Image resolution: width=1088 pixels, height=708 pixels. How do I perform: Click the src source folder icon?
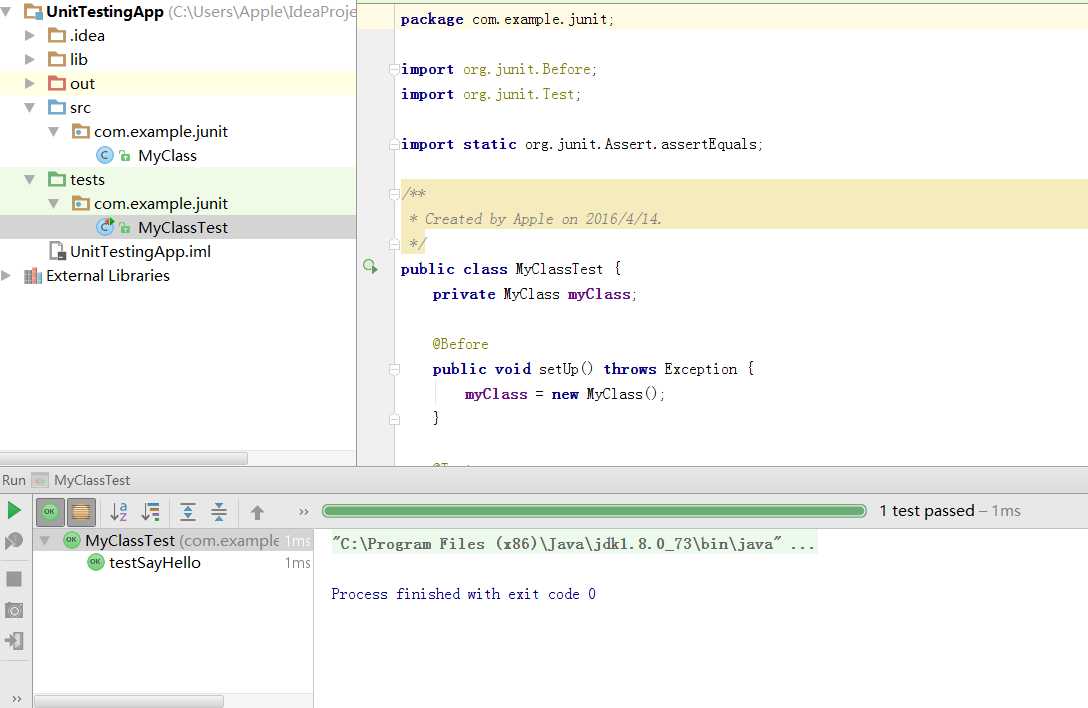coord(57,108)
